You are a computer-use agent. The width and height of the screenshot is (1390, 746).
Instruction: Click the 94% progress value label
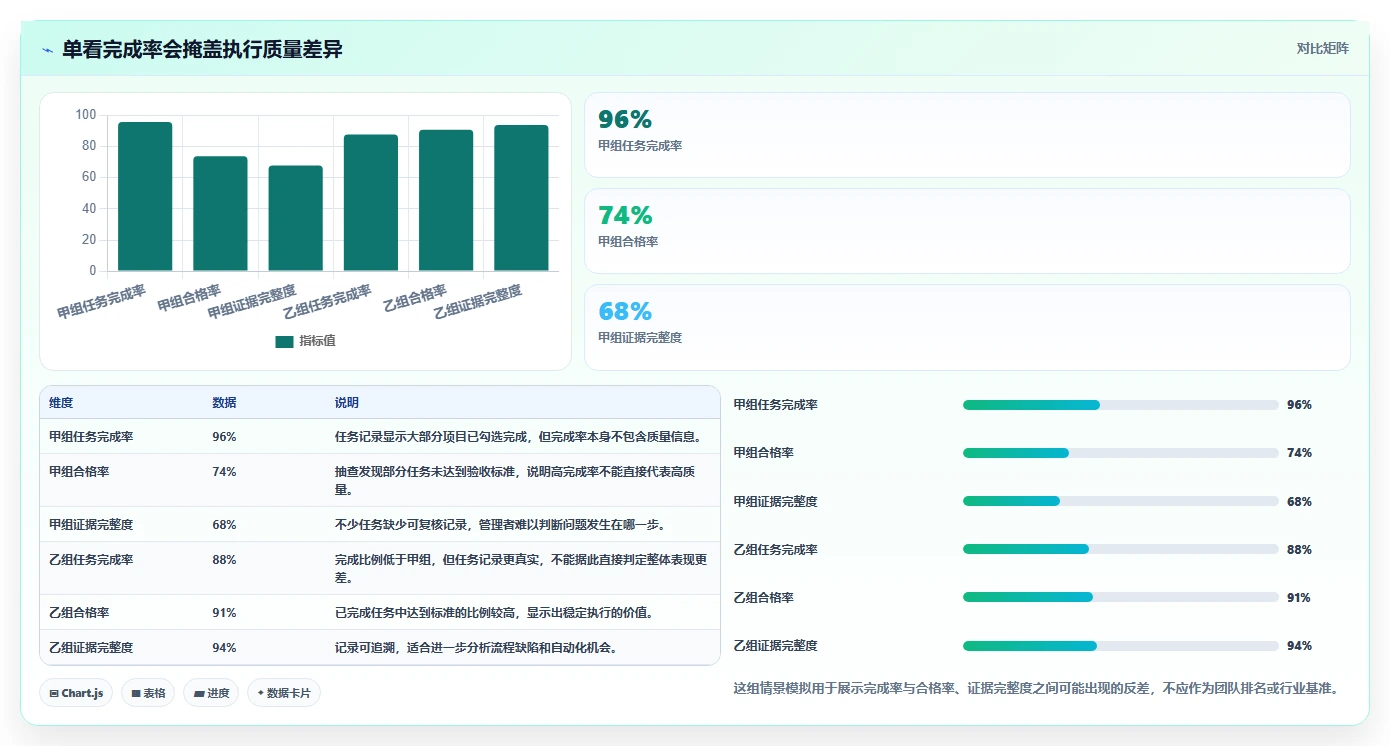1299,646
